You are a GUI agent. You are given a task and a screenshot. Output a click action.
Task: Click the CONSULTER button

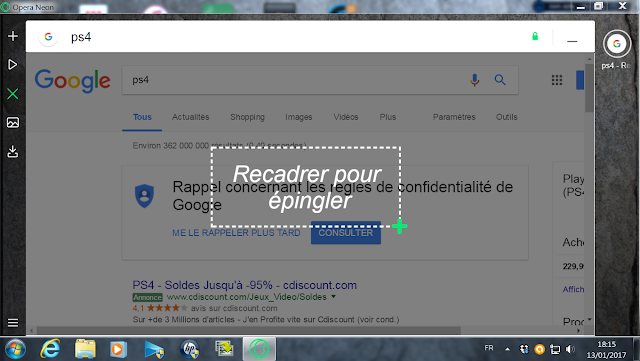pos(346,233)
